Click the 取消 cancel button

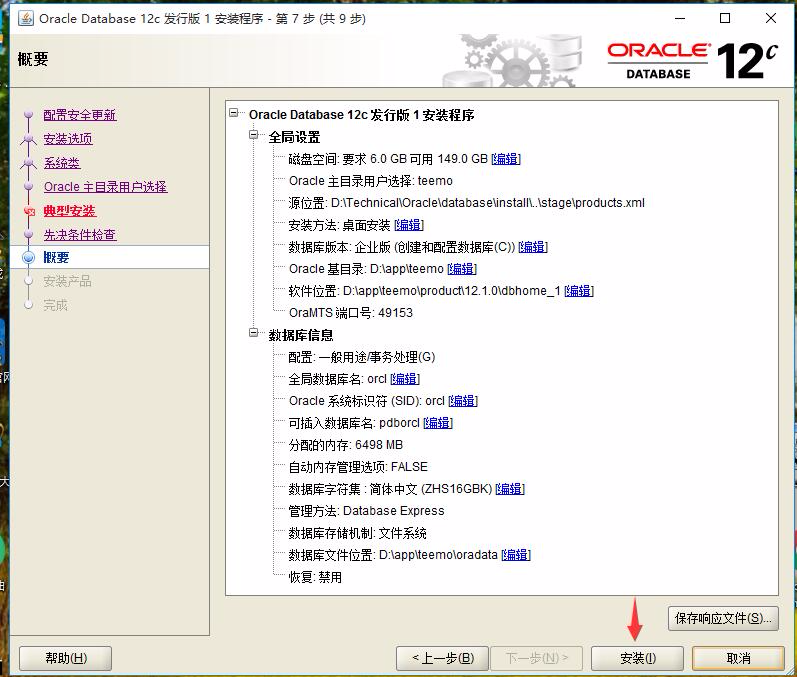pyautogui.click(x=738, y=658)
